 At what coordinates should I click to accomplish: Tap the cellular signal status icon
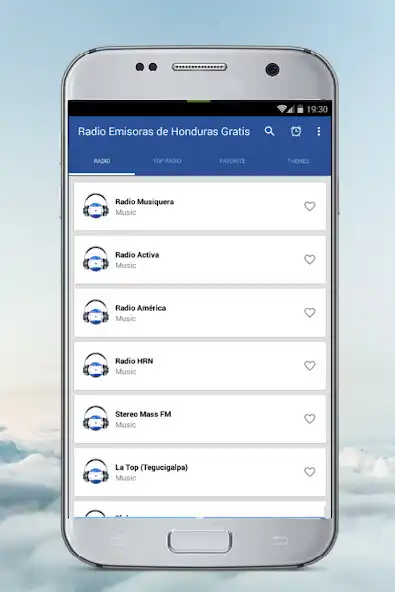[x=290, y=109]
